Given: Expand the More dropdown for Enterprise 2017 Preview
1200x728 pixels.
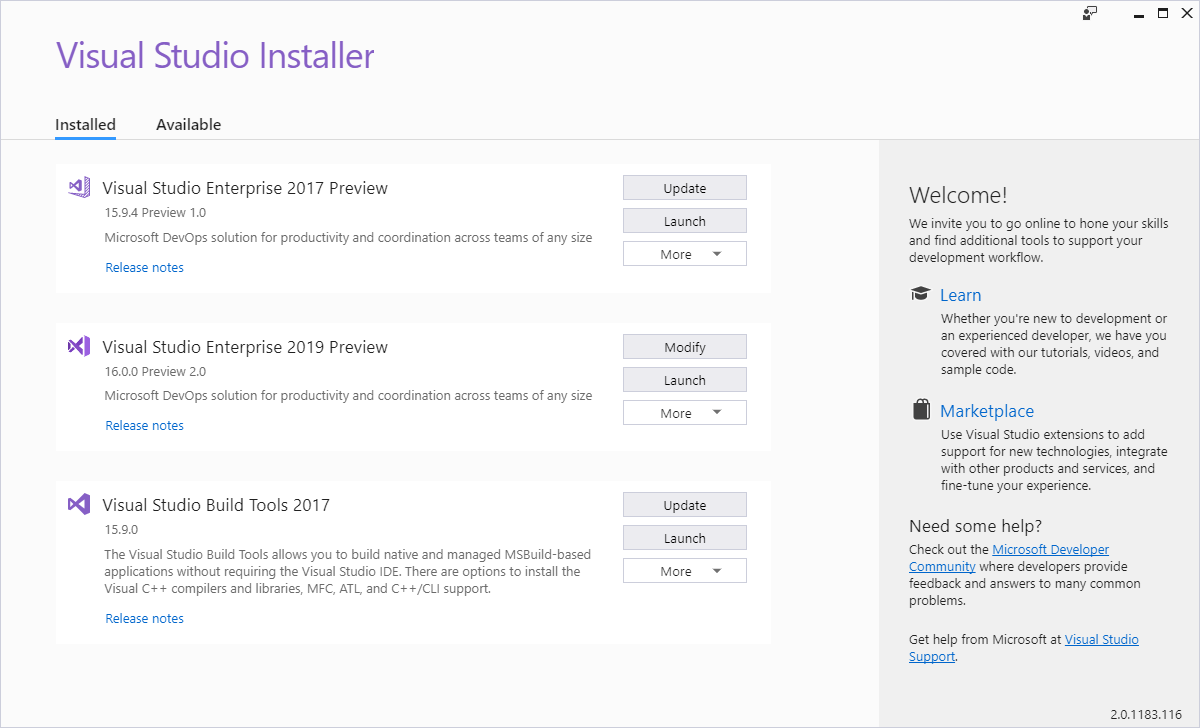Looking at the screenshot, I should [684, 253].
